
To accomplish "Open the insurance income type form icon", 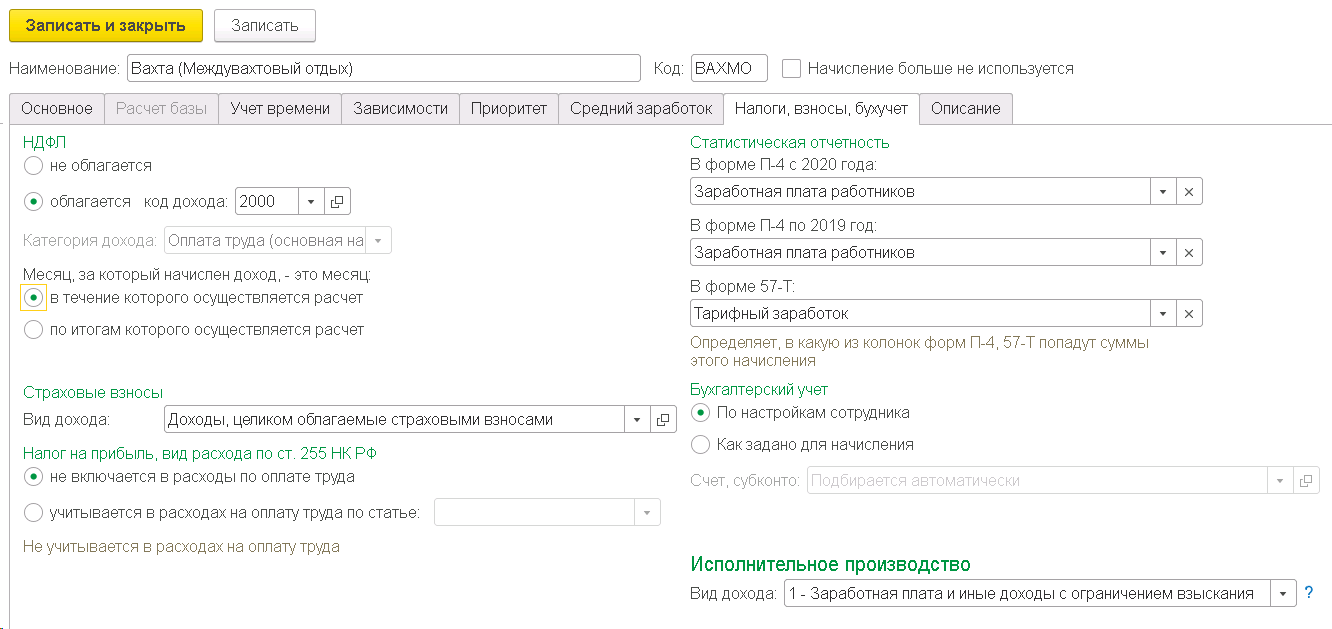I will coord(663,420).
